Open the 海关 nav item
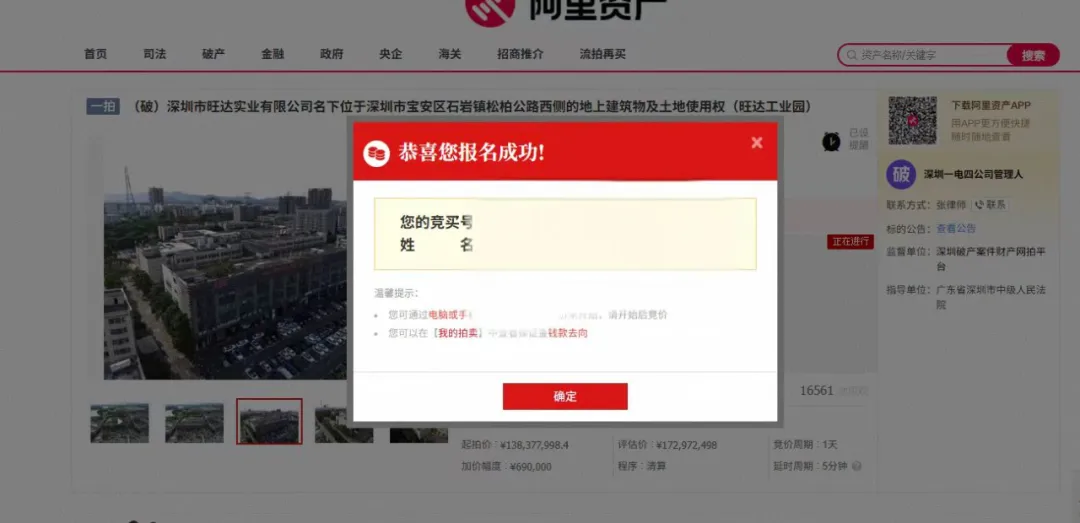The image size is (1080, 523). pos(450,54)
